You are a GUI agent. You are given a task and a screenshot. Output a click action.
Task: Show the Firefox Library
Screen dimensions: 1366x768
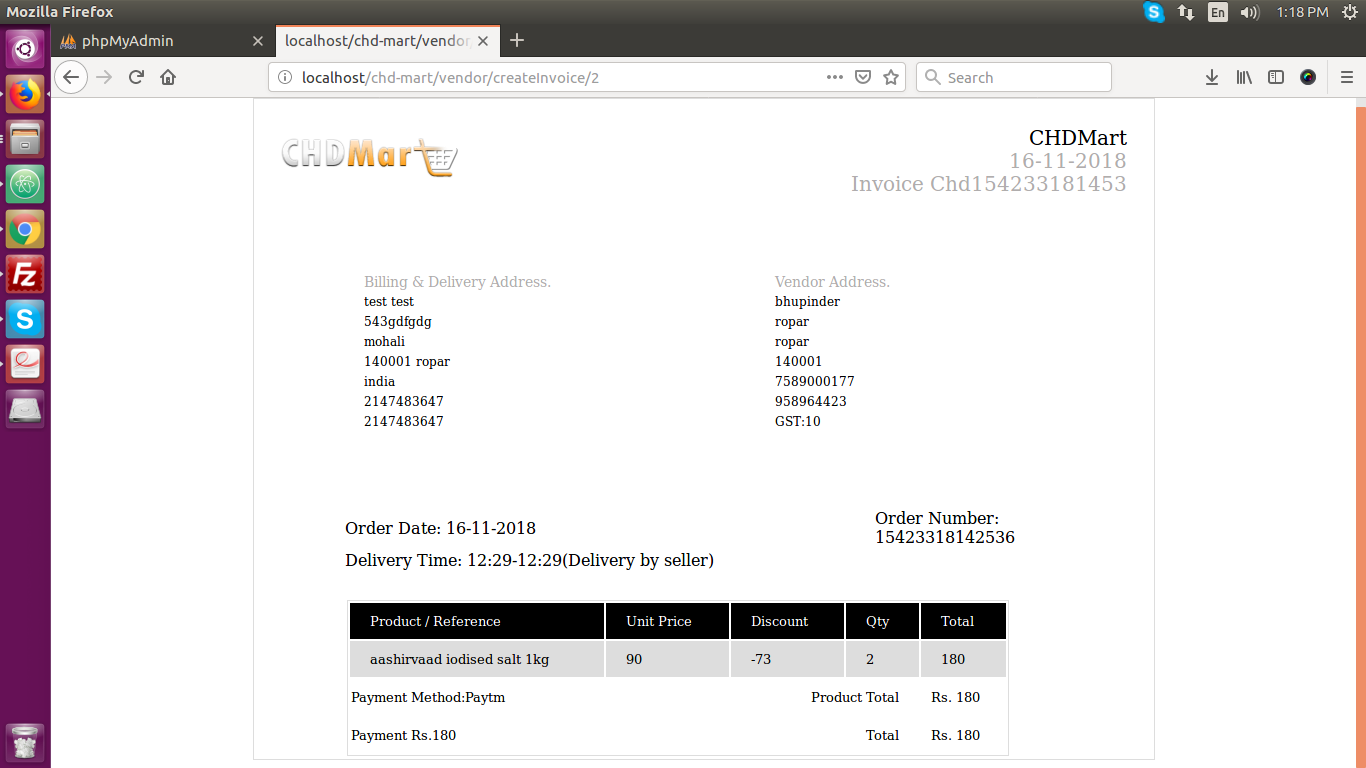(1244, 77)
